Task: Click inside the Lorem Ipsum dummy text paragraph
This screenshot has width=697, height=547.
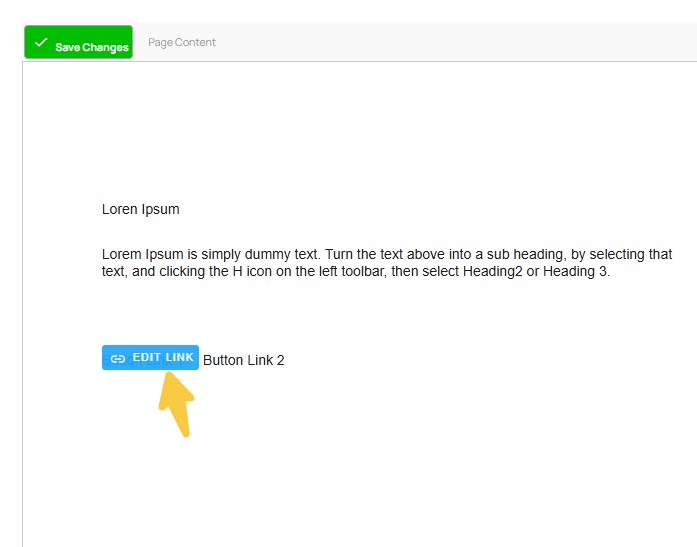Action: (x=380, y=263)
